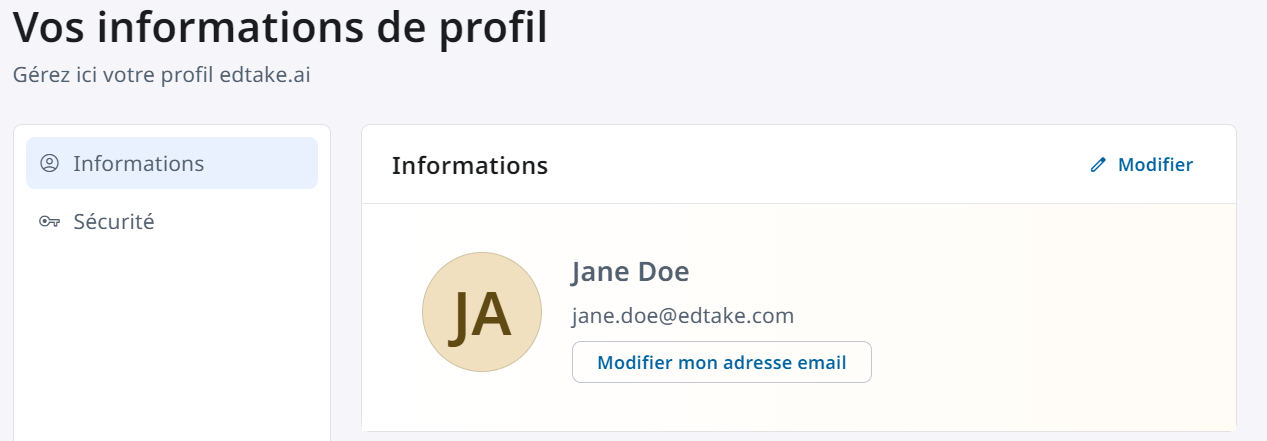
Task: Click the jane.doe@edtake.com email address
Action: click(683, 316)
